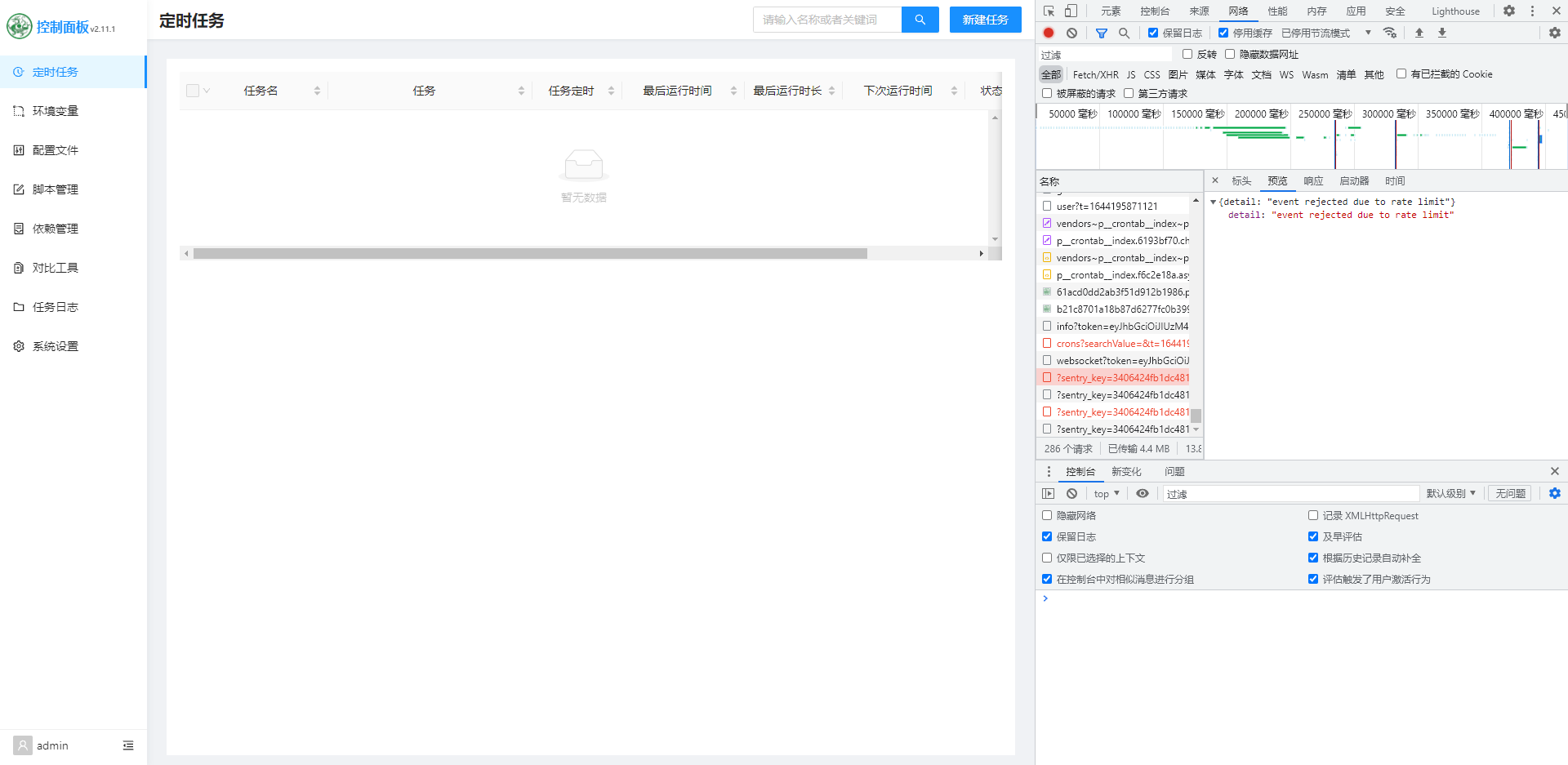
Task: Focus the task name search input
Action: click(x=827, y=20)
